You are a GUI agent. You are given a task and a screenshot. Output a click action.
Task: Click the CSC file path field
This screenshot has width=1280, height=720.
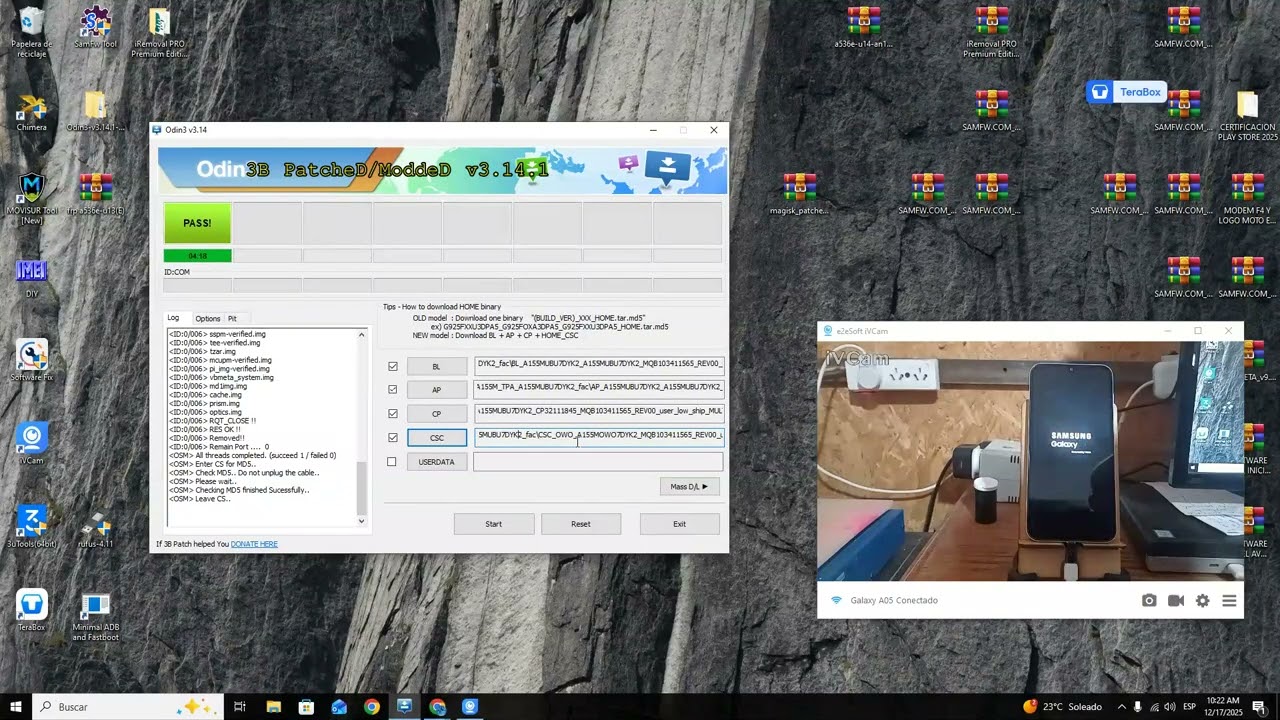(x=598, y=435)
